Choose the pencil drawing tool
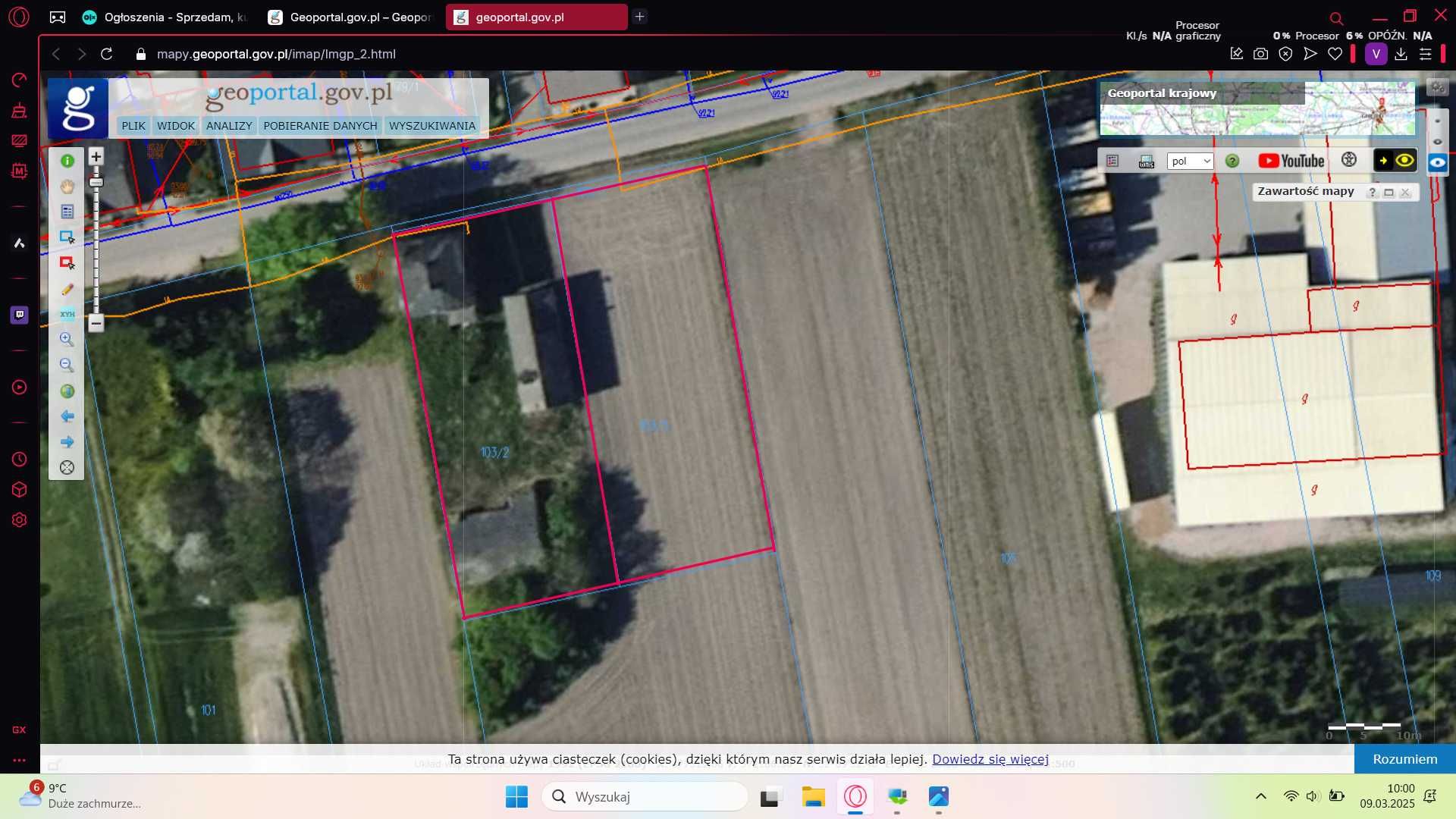Screen dimensions: 1456x819 (x=67, y=289)
